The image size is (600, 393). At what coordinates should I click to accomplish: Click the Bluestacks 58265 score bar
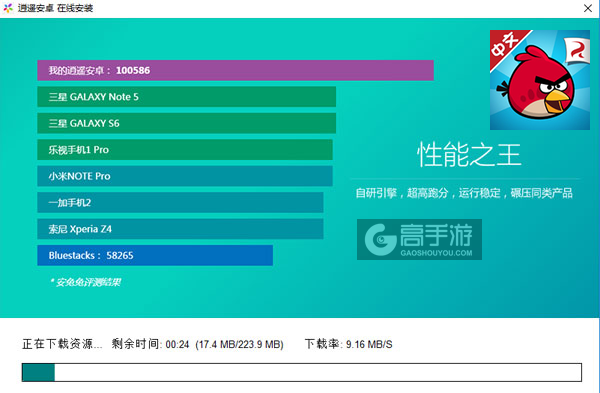click(x=155, y=255)
